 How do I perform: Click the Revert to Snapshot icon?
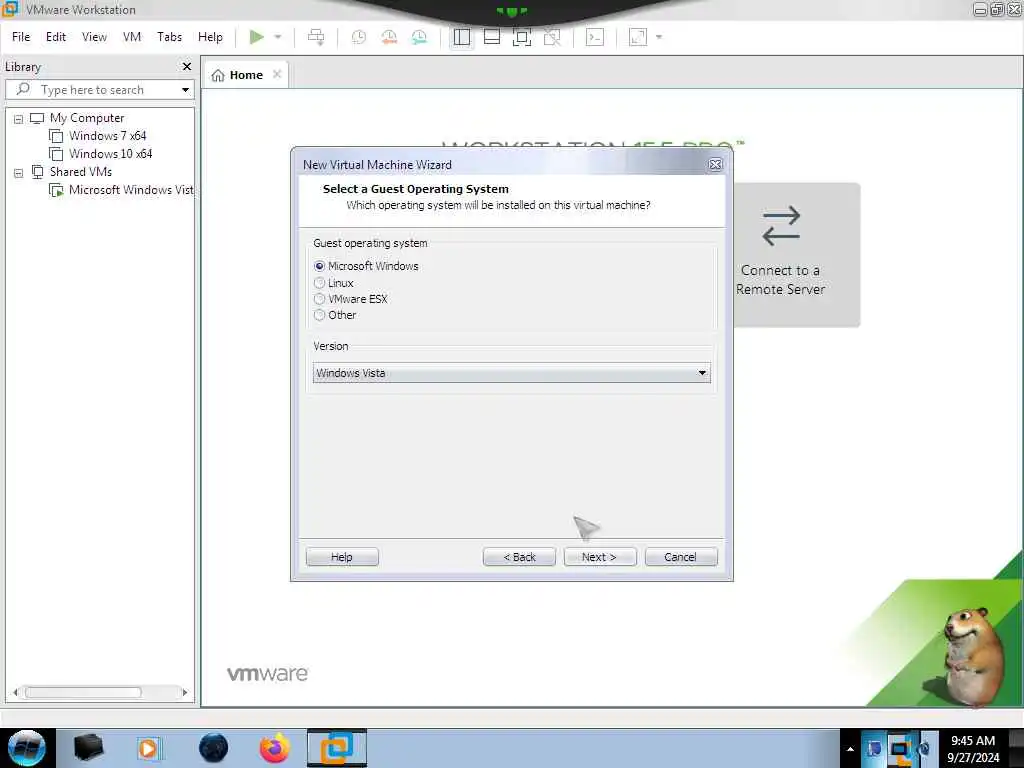[389, 37]
